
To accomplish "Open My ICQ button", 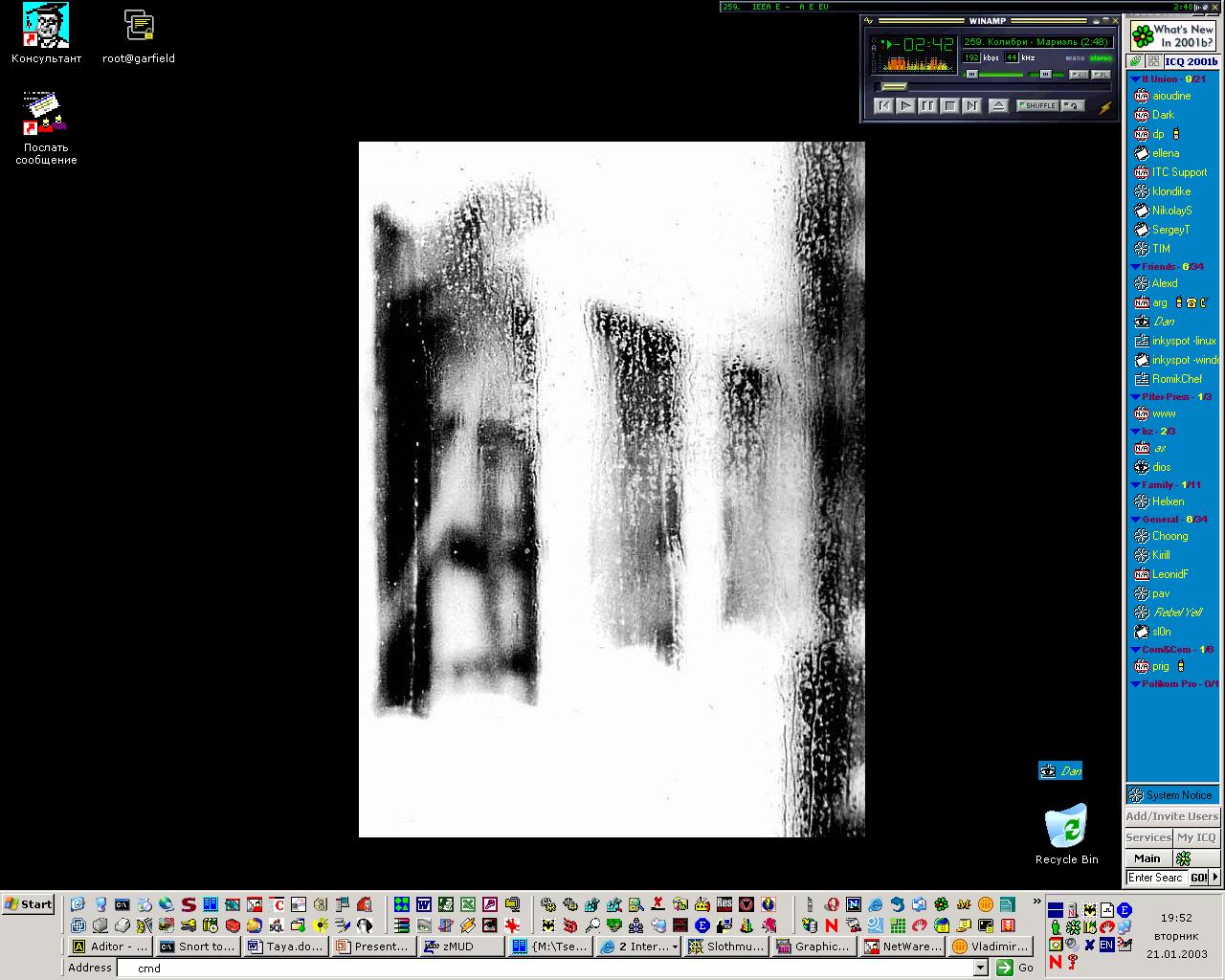I will pyautogui.click(x=1196, y=837).
